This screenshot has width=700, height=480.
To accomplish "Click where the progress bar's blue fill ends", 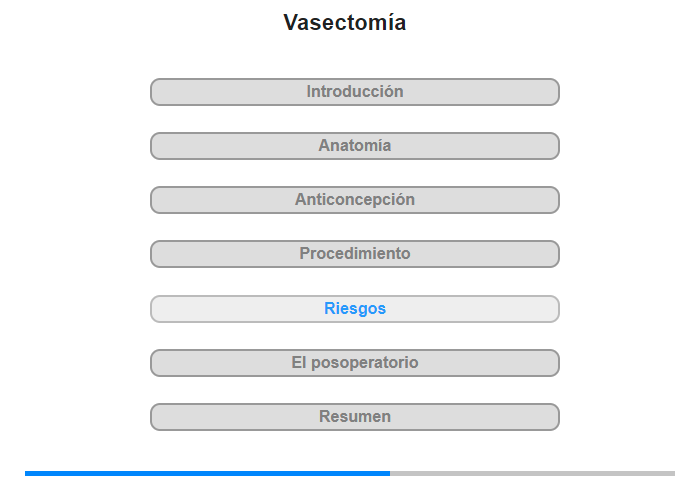I will (x=389, y=473).
